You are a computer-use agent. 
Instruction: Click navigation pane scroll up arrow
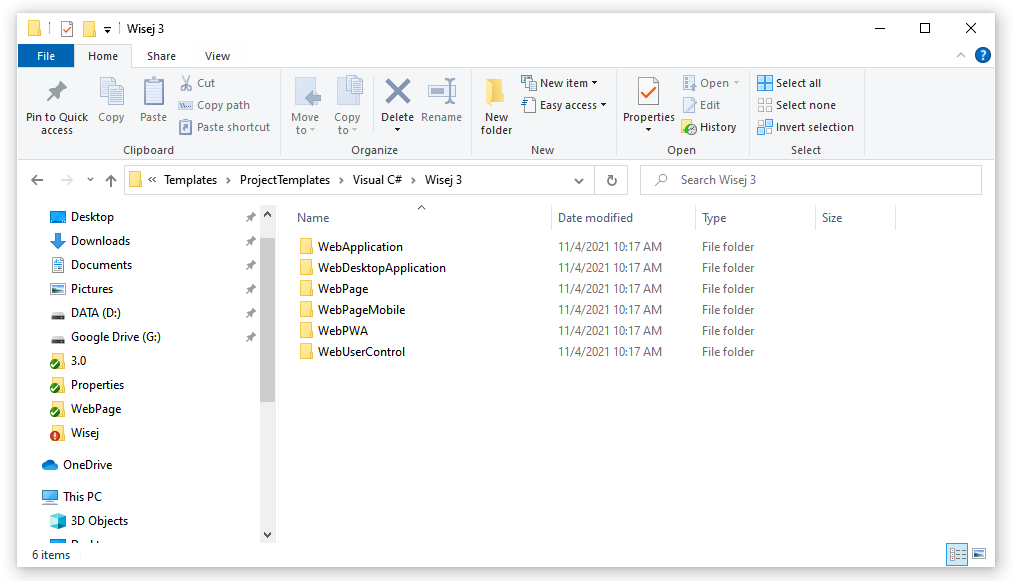267,214
